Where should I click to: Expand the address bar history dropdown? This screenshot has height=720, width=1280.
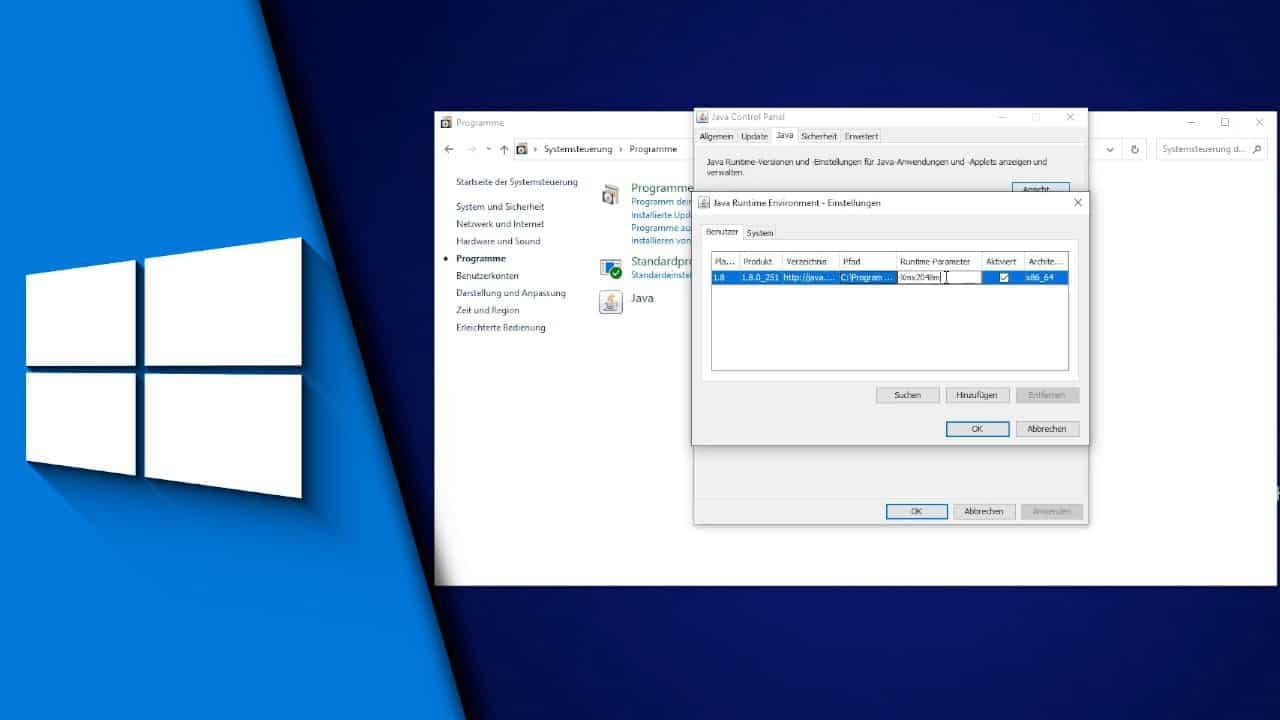tap(1110, 149)
